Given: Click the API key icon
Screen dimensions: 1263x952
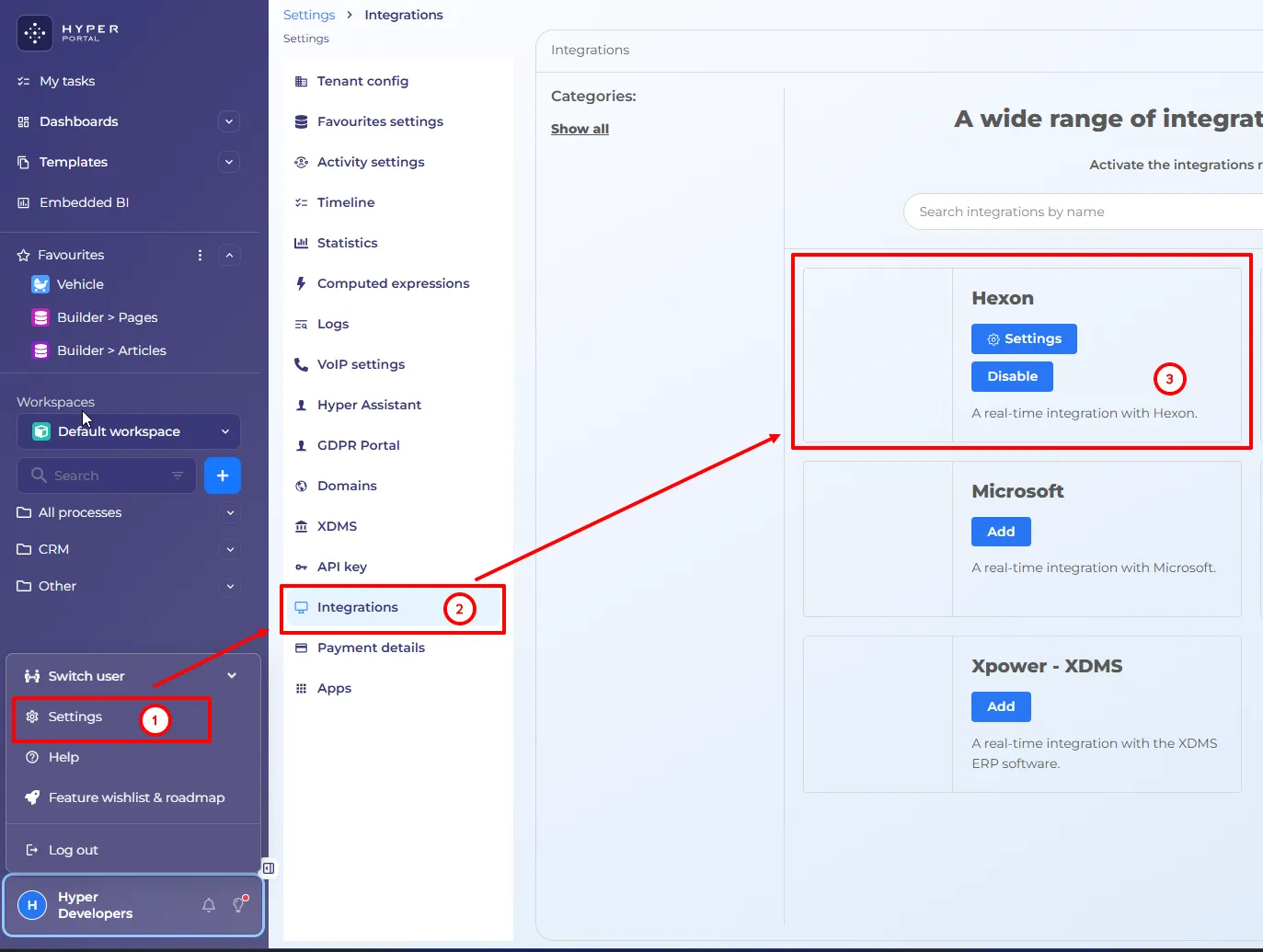Looking at the screenshot, I should tap(301, 567).
